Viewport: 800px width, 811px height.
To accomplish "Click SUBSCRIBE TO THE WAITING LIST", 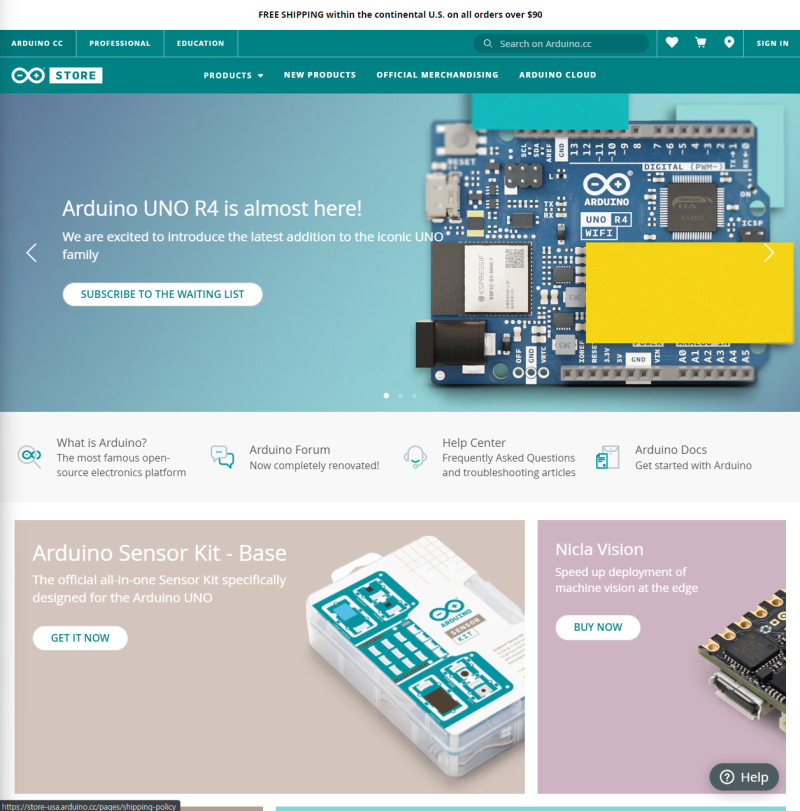I will coord(162,294).
